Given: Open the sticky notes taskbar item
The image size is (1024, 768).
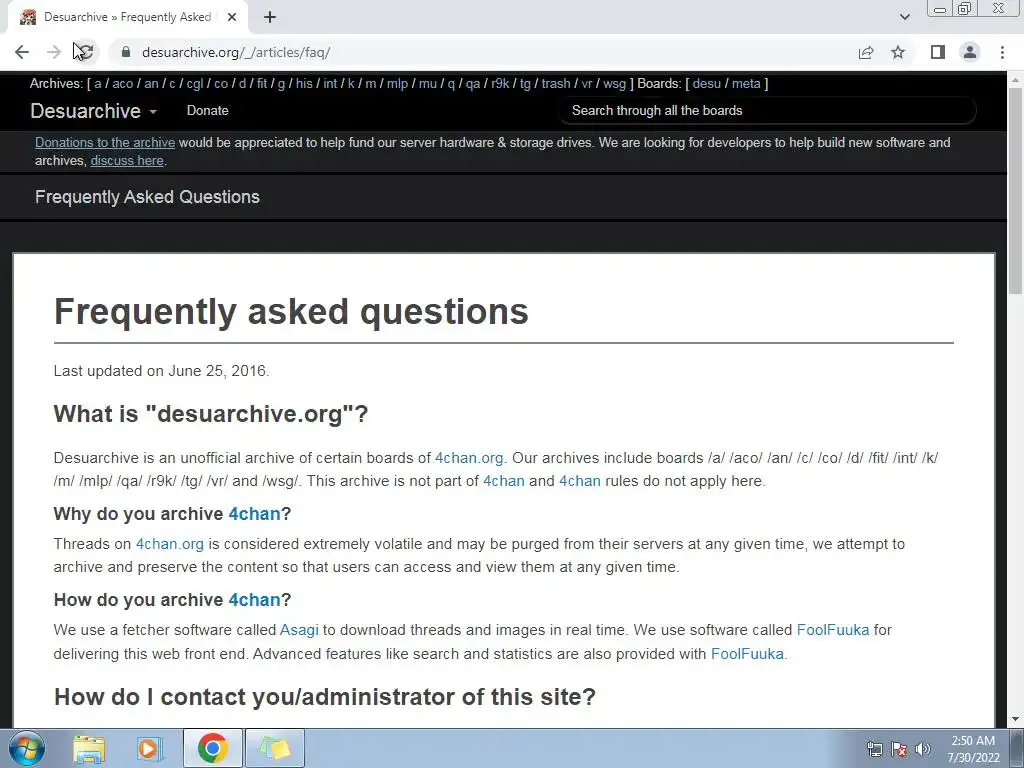Looking at the screenshot, I should click(x=274, y=748).
